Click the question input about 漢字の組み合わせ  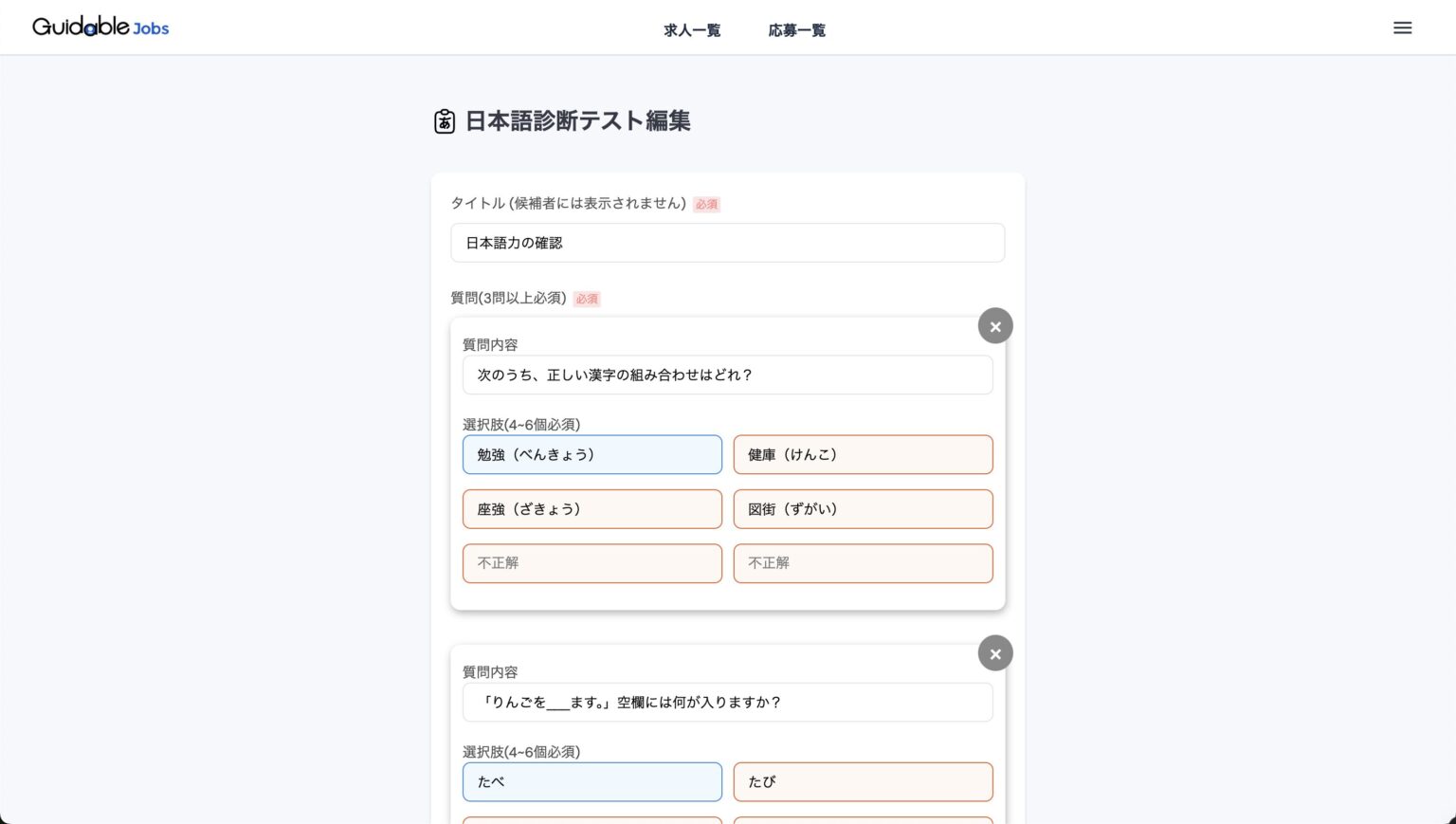coord(727,375)
